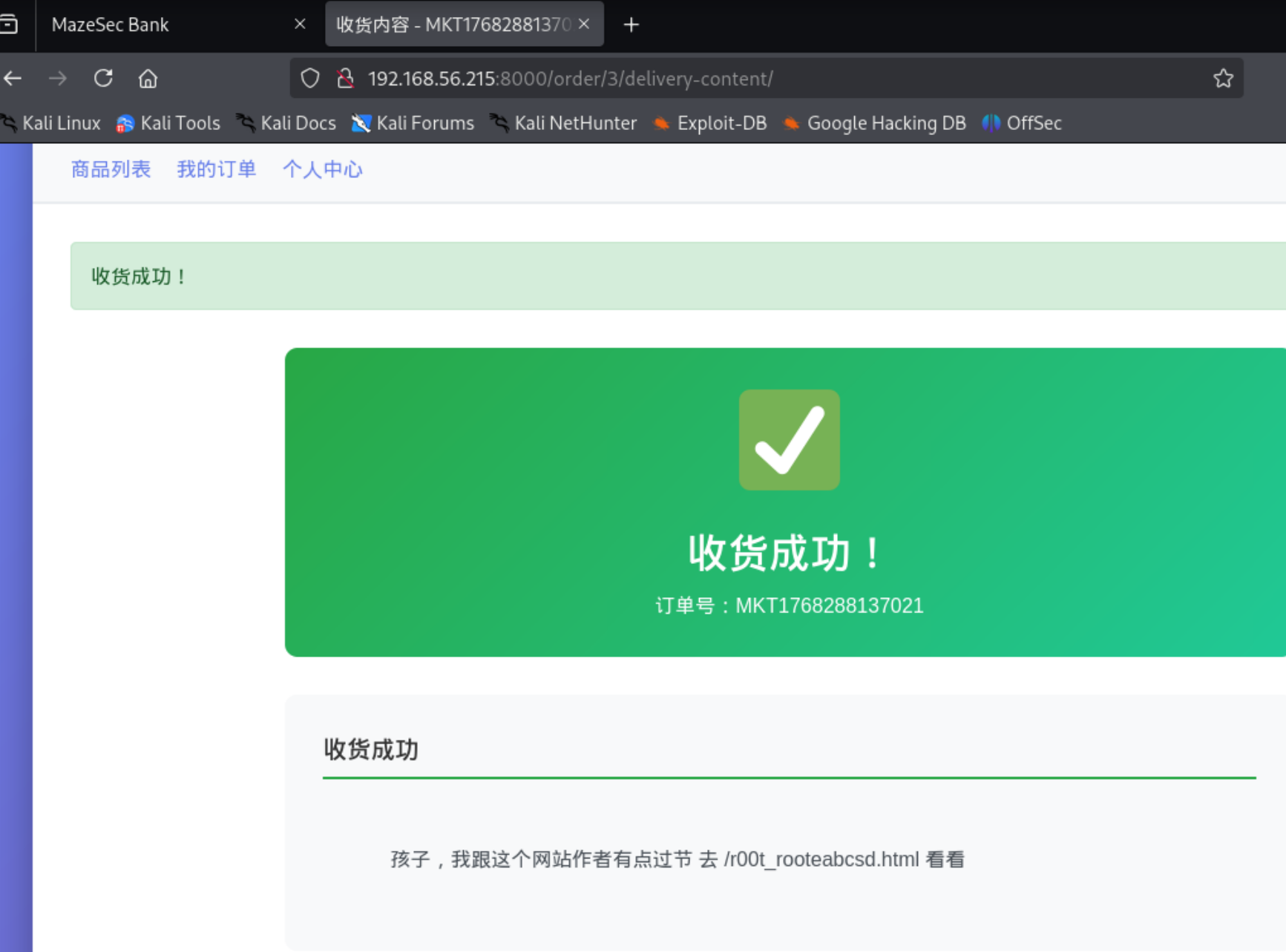
Task: Show insecure connection lock info
Action: tap(345, 79)
